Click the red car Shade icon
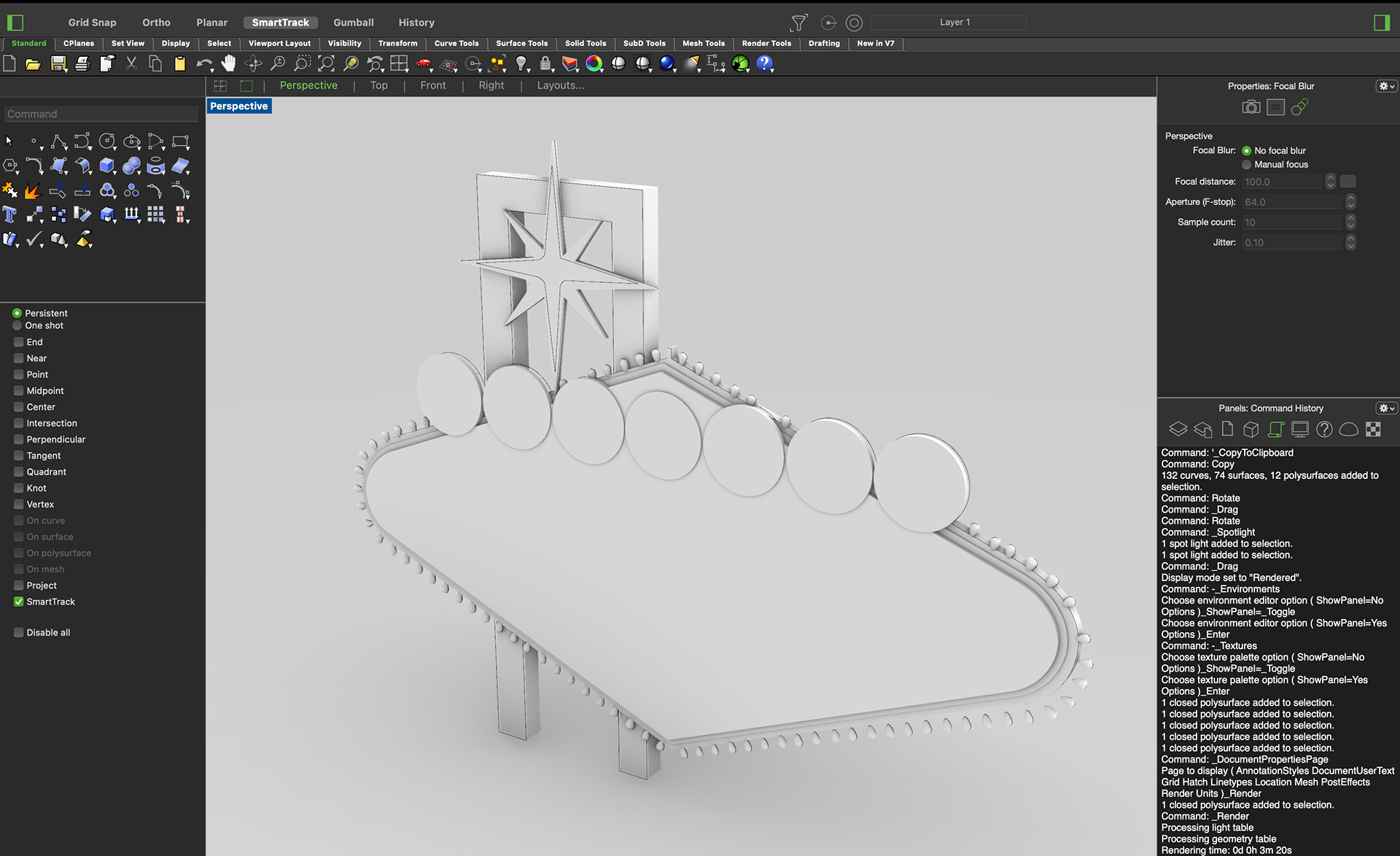The image size is (1400, 856). [x=424, y=64]
